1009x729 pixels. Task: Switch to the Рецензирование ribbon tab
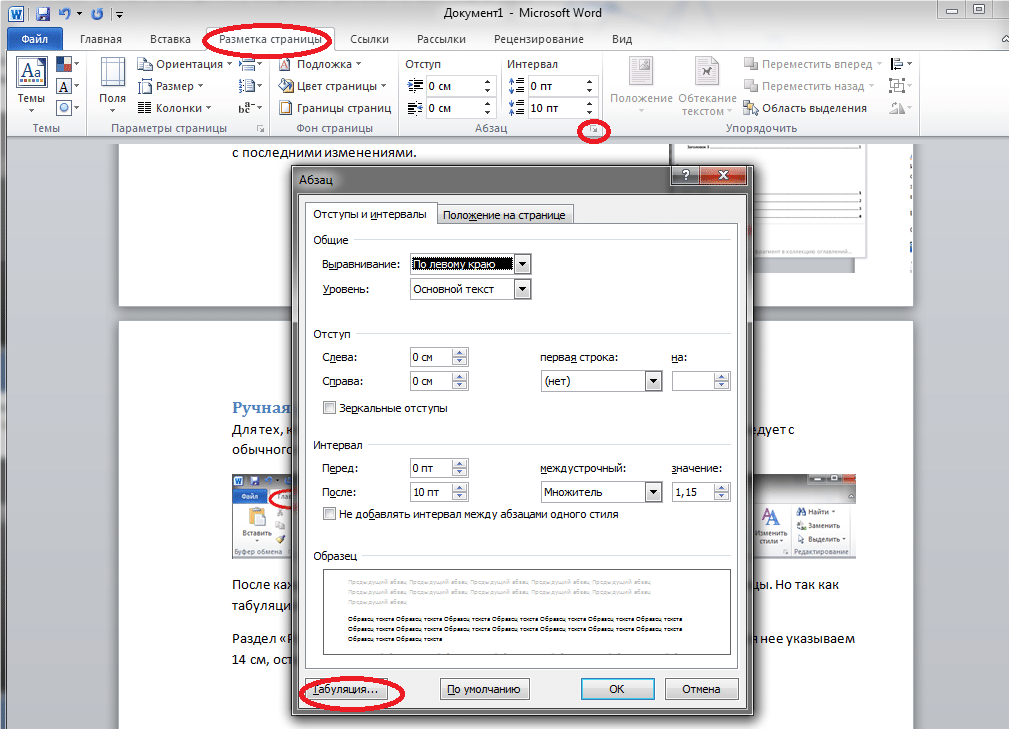[x=539, y=39]
